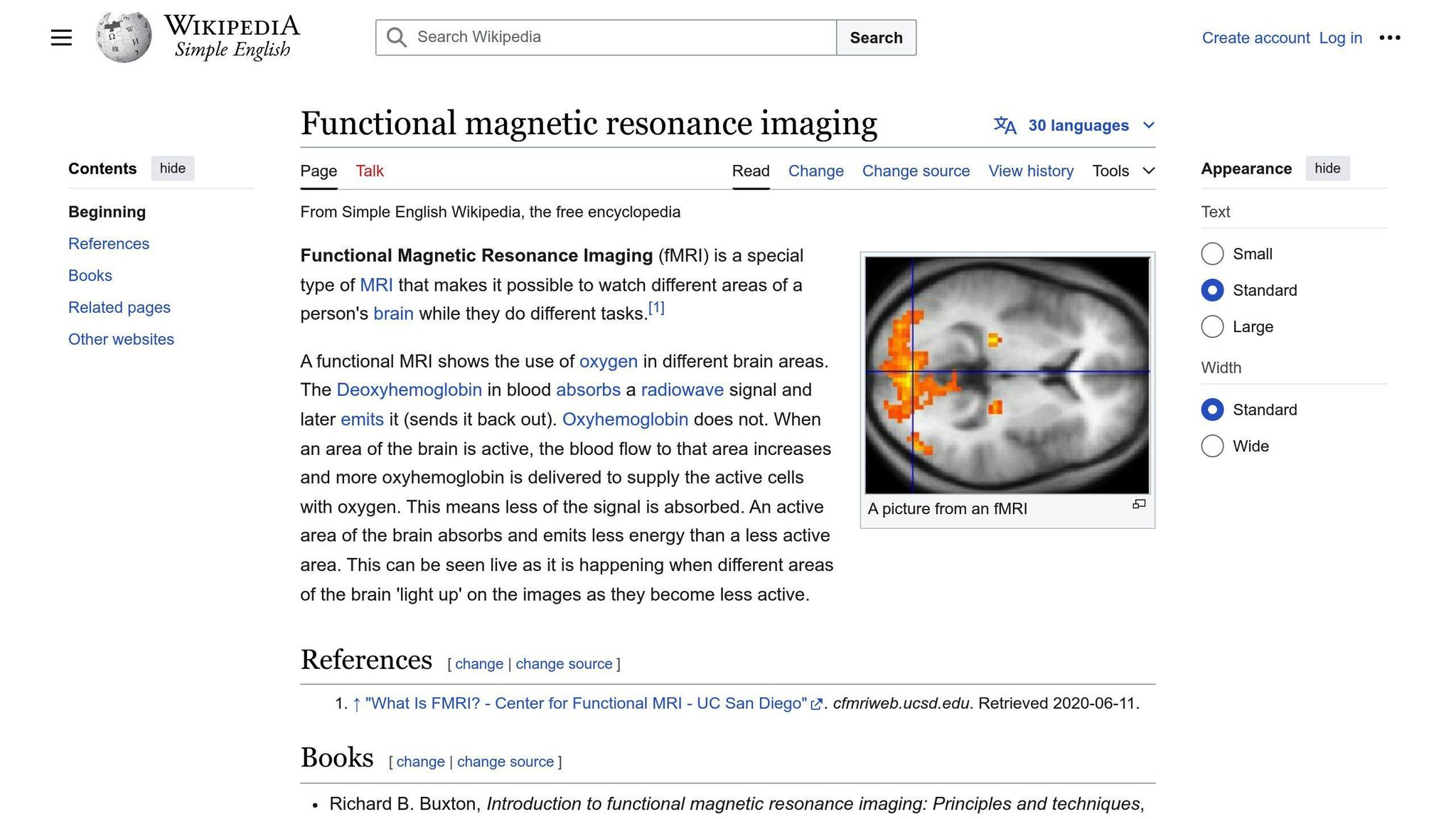Enlarge the fMRI brain image
Image resolution: width=1456 pixels, height=819 pixels.
click(x=1138, y=503)
